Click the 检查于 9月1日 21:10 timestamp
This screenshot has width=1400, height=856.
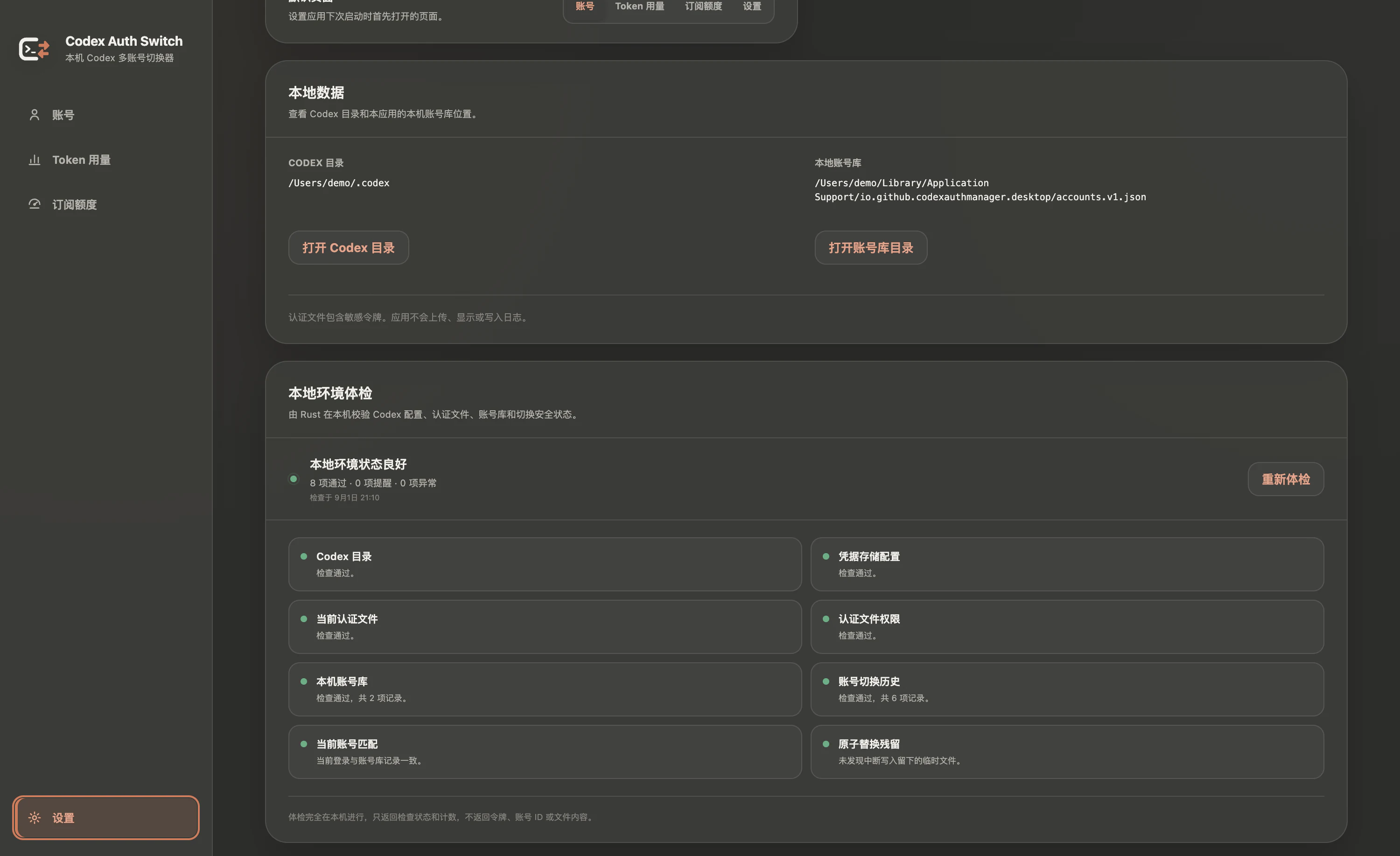344,498
